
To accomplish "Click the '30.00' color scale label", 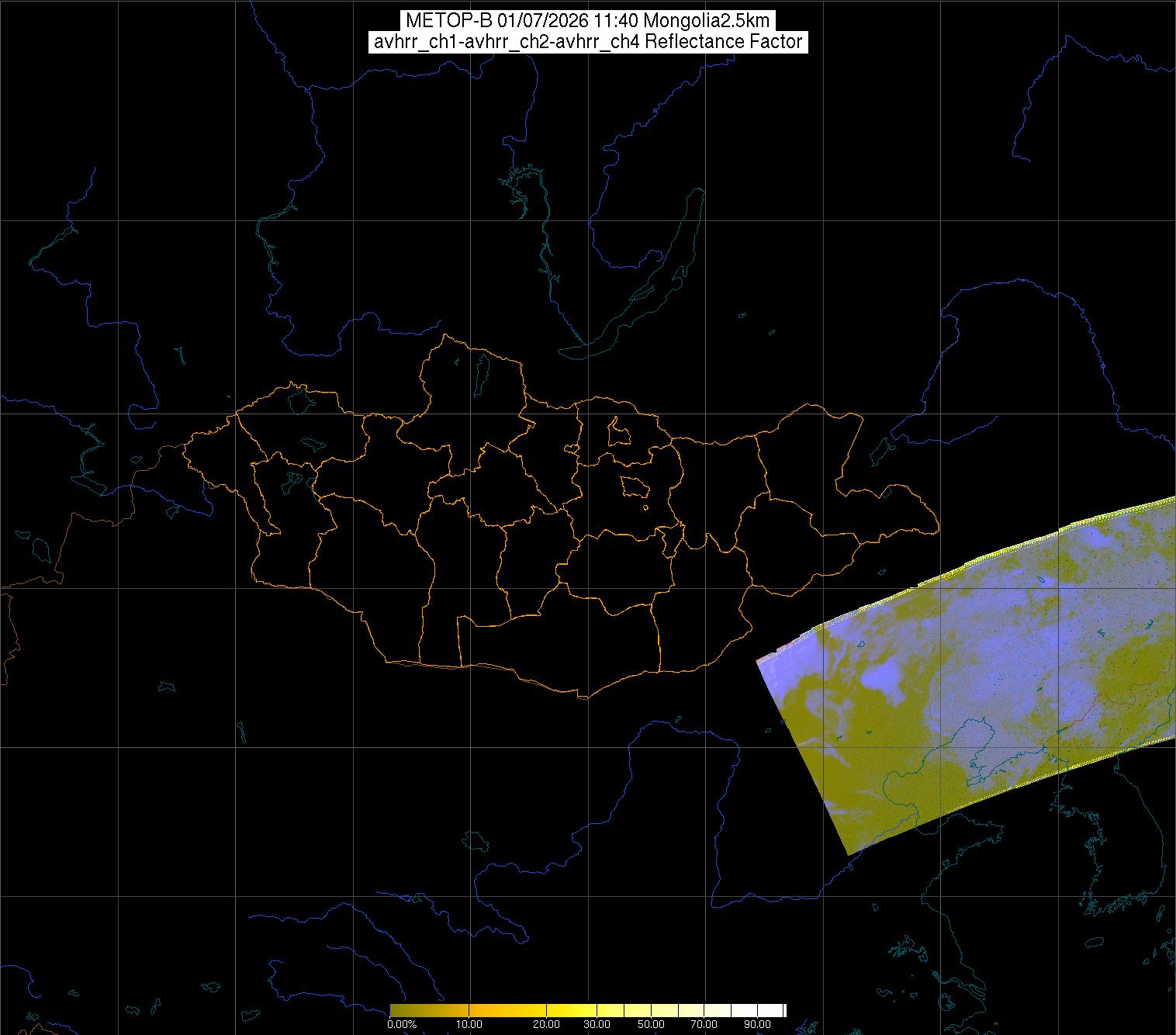I will (x=598, y=1024).
